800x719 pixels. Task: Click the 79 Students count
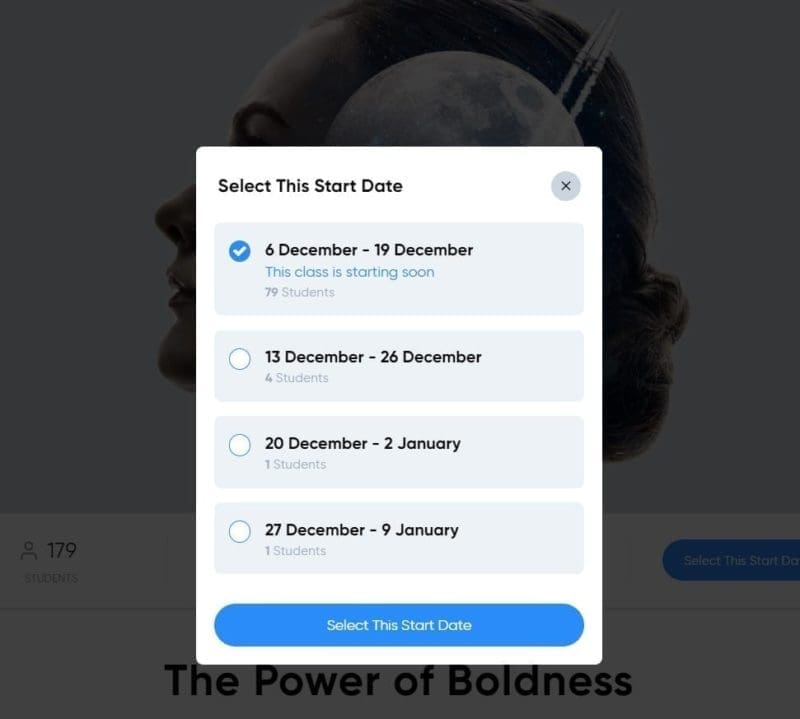299,292
